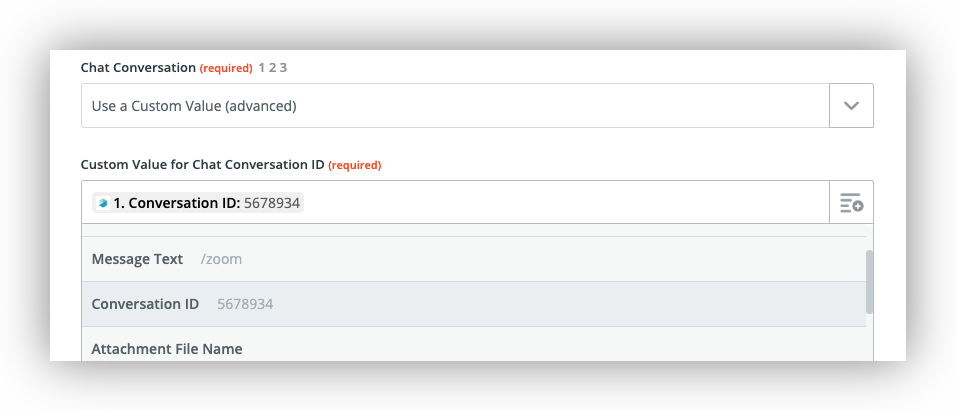Screen dimensions: 956x411
Task: Click the 'Custom Value for Chat Conversation ID' label
Action: click(x=202, y=165)
